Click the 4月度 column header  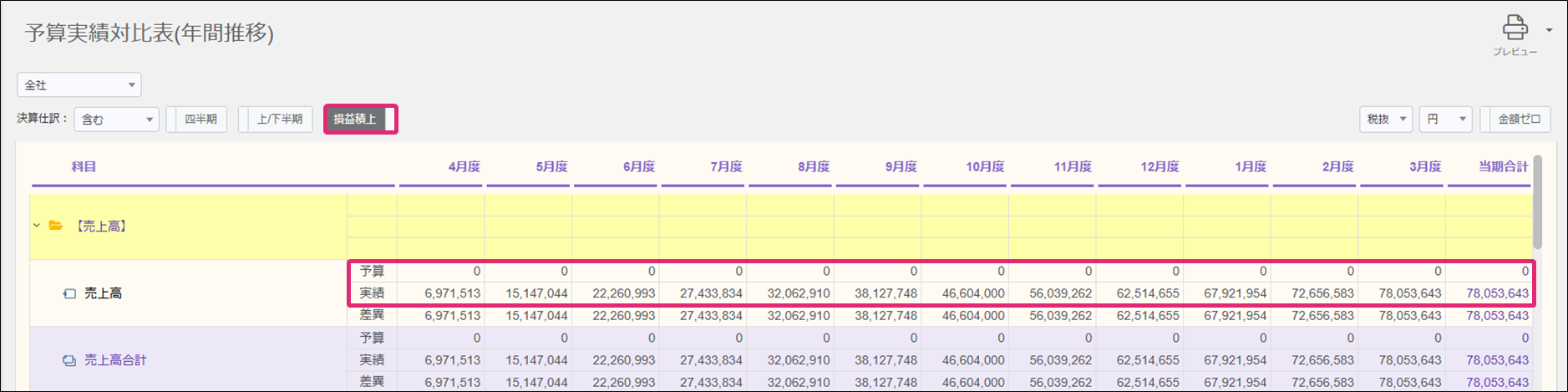[x=464, y=166]
